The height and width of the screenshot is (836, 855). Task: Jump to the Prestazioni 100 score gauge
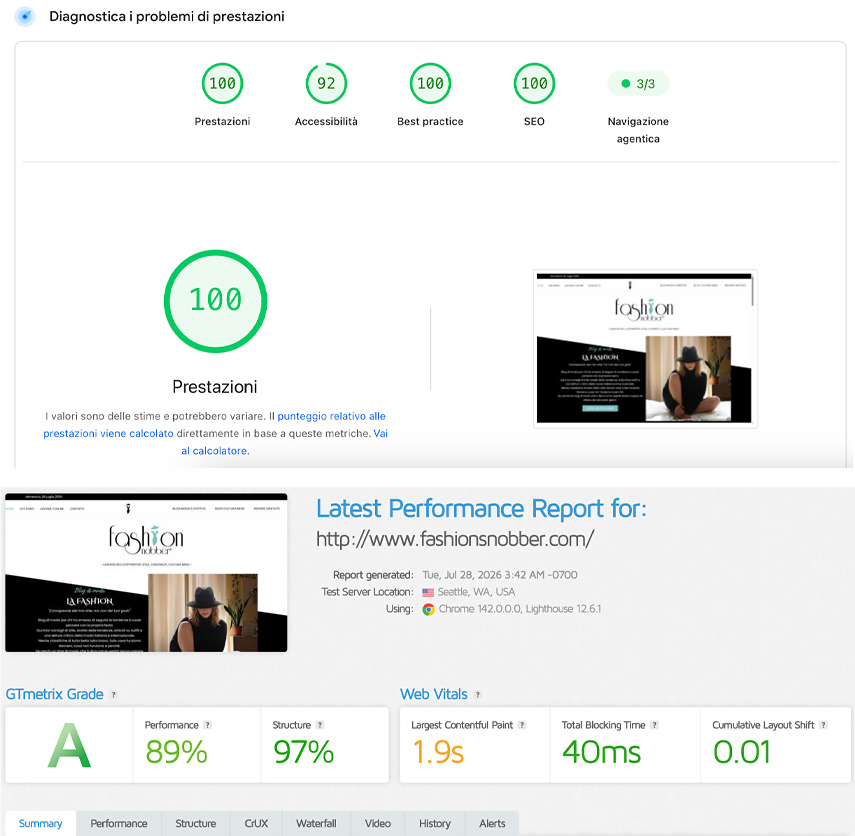tap(222, 83)
